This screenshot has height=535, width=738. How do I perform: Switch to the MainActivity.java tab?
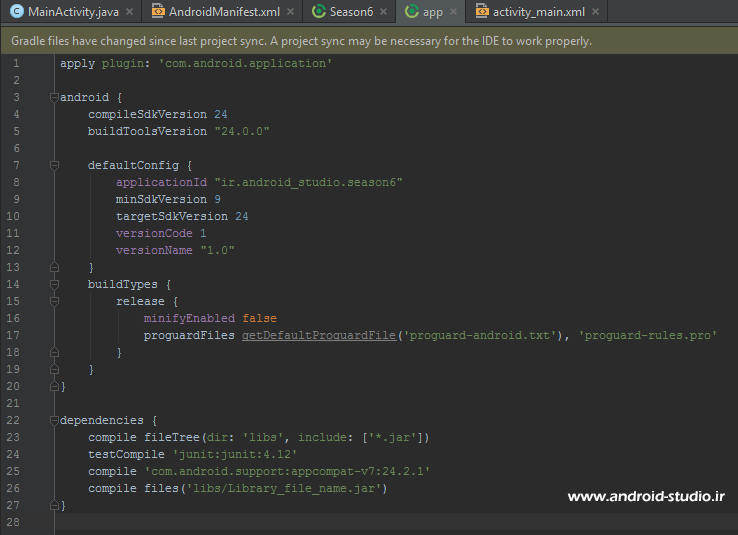click(72, 13)
